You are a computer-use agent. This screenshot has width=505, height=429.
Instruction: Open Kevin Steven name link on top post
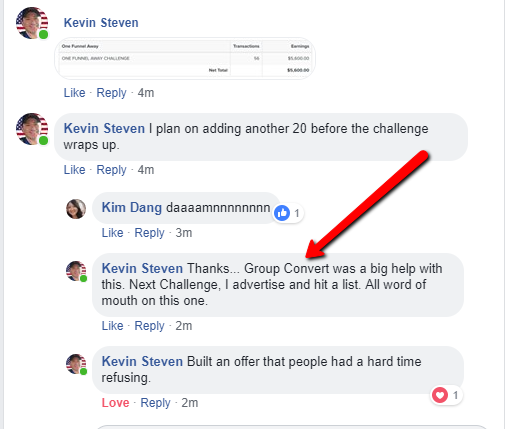[101, 23]
